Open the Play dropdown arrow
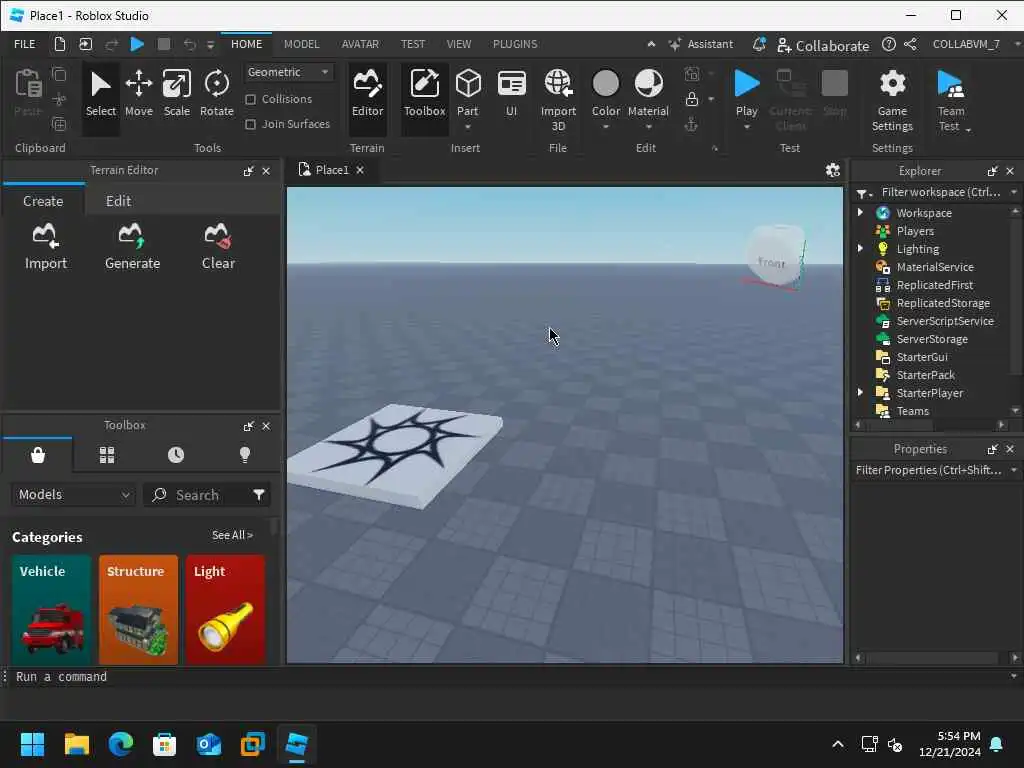Viewport: 1024px width, 768px height. pyautogui.click(x=746, y=127)
